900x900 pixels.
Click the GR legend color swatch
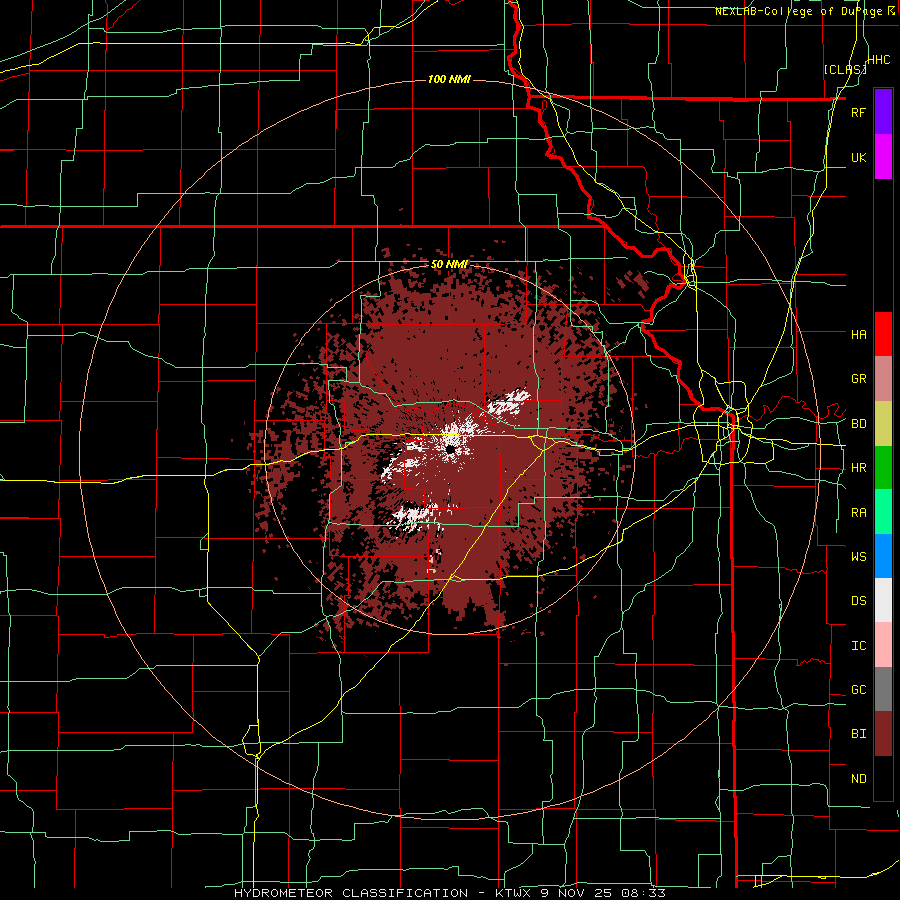883,379
